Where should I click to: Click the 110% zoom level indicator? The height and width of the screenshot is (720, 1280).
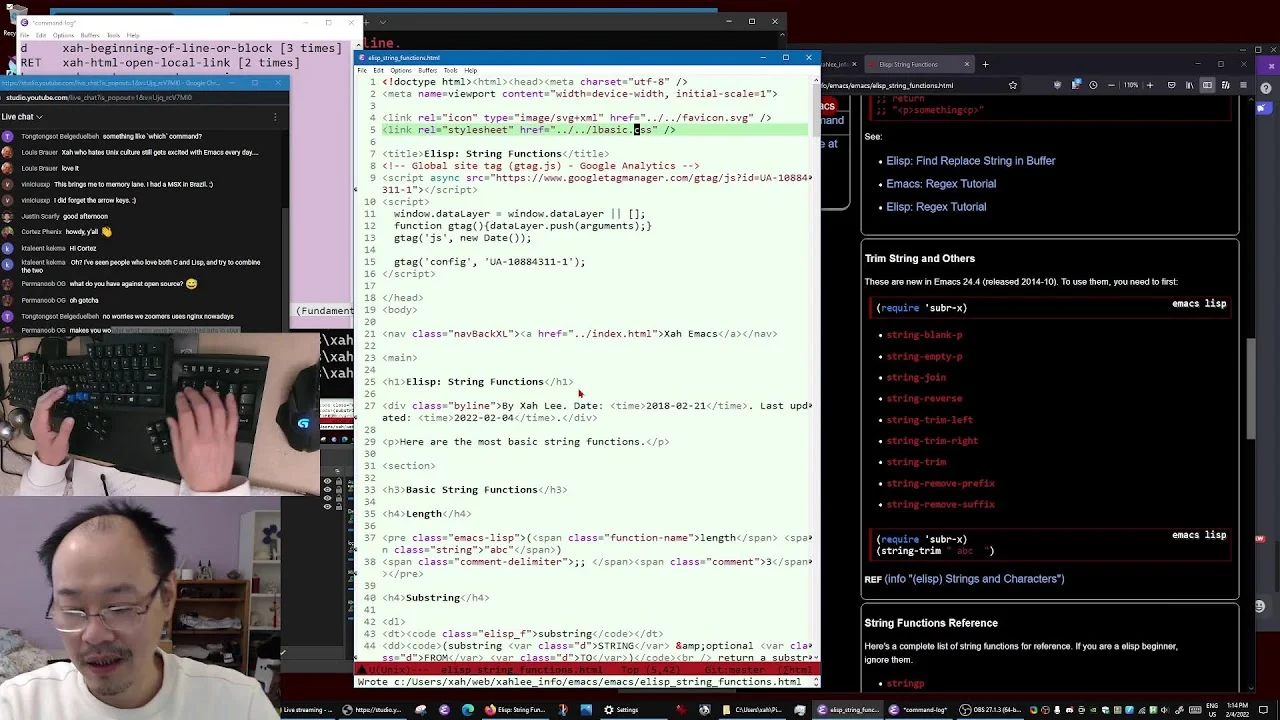tap(1131, 85)
